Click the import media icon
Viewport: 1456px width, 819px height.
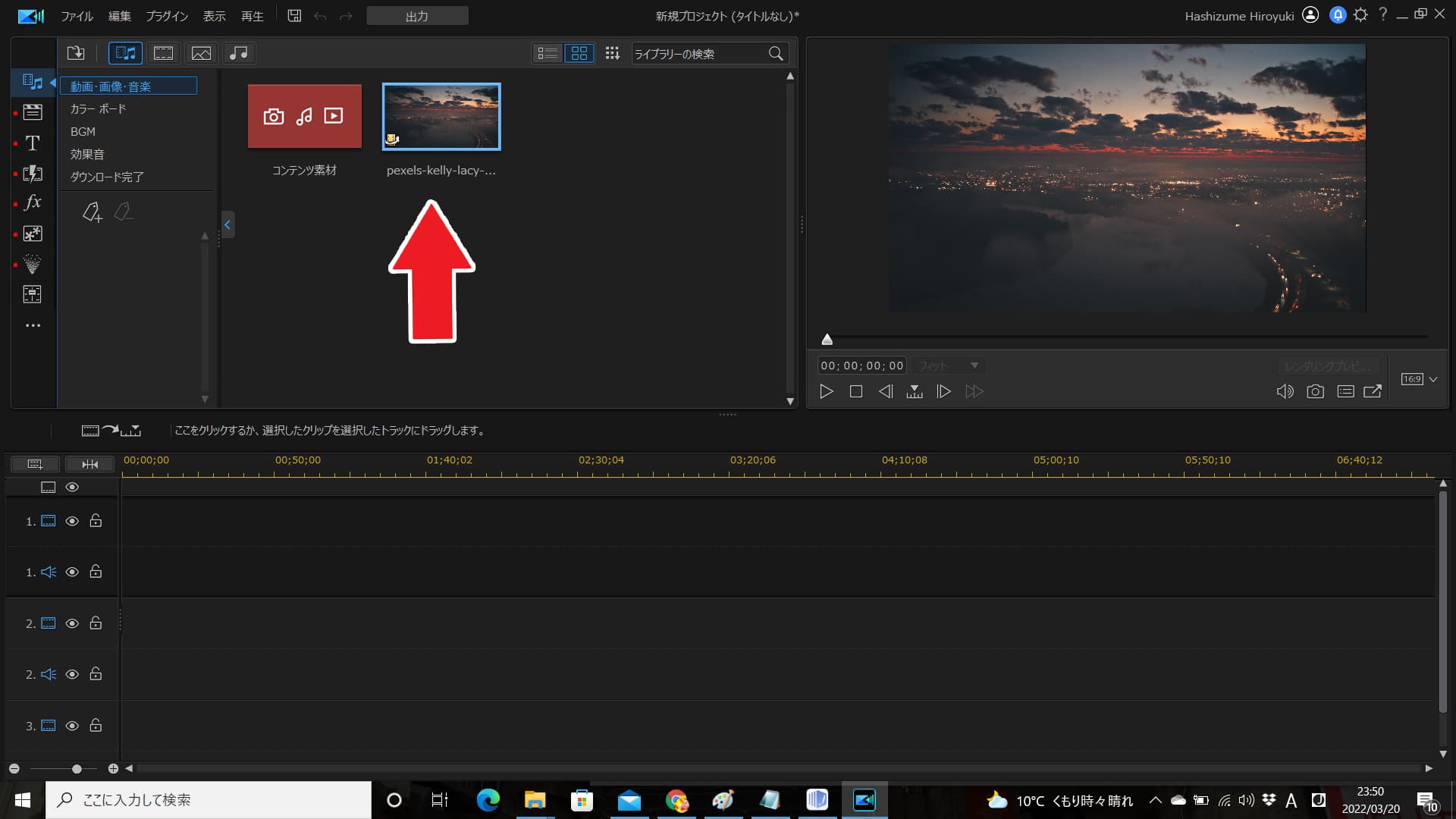point(76,53)
